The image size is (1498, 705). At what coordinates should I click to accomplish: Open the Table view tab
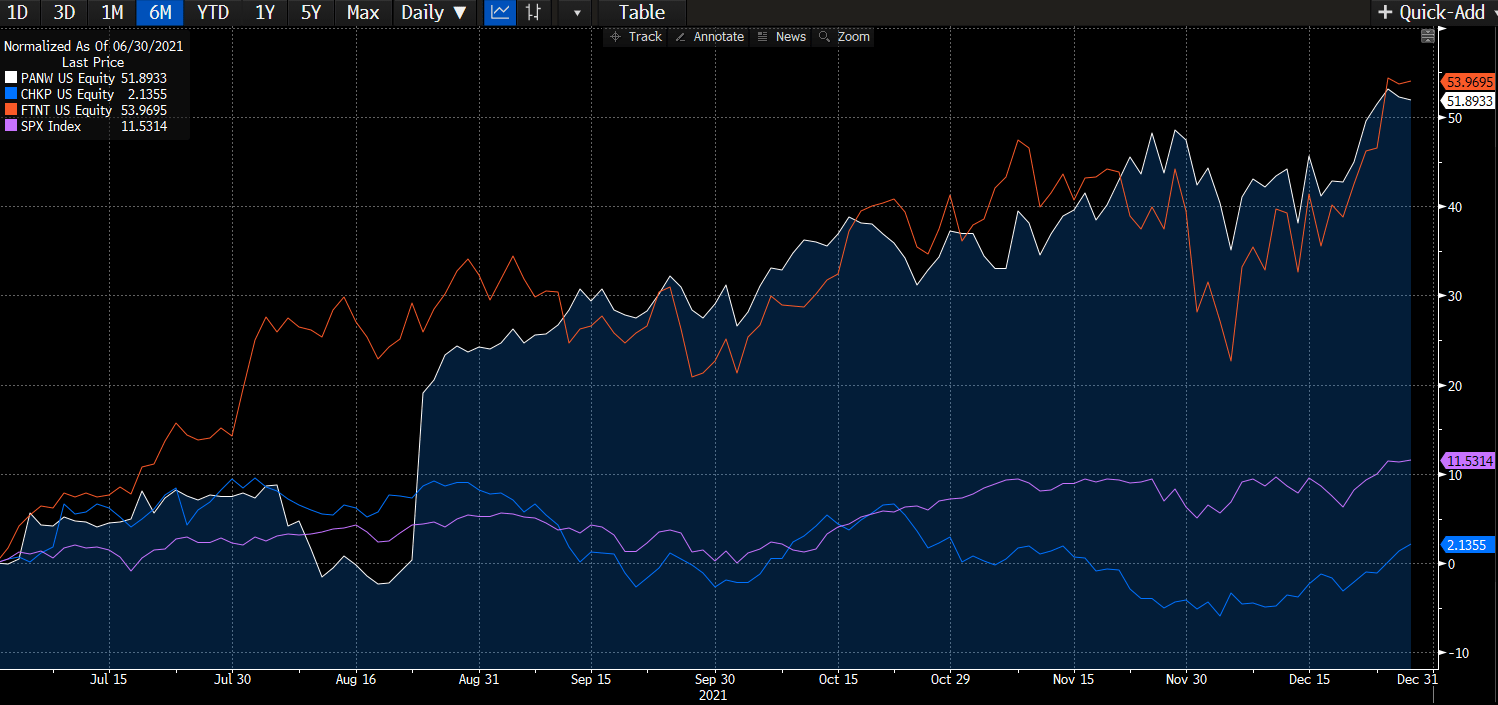pyautogui.click(x=641, y=13)
